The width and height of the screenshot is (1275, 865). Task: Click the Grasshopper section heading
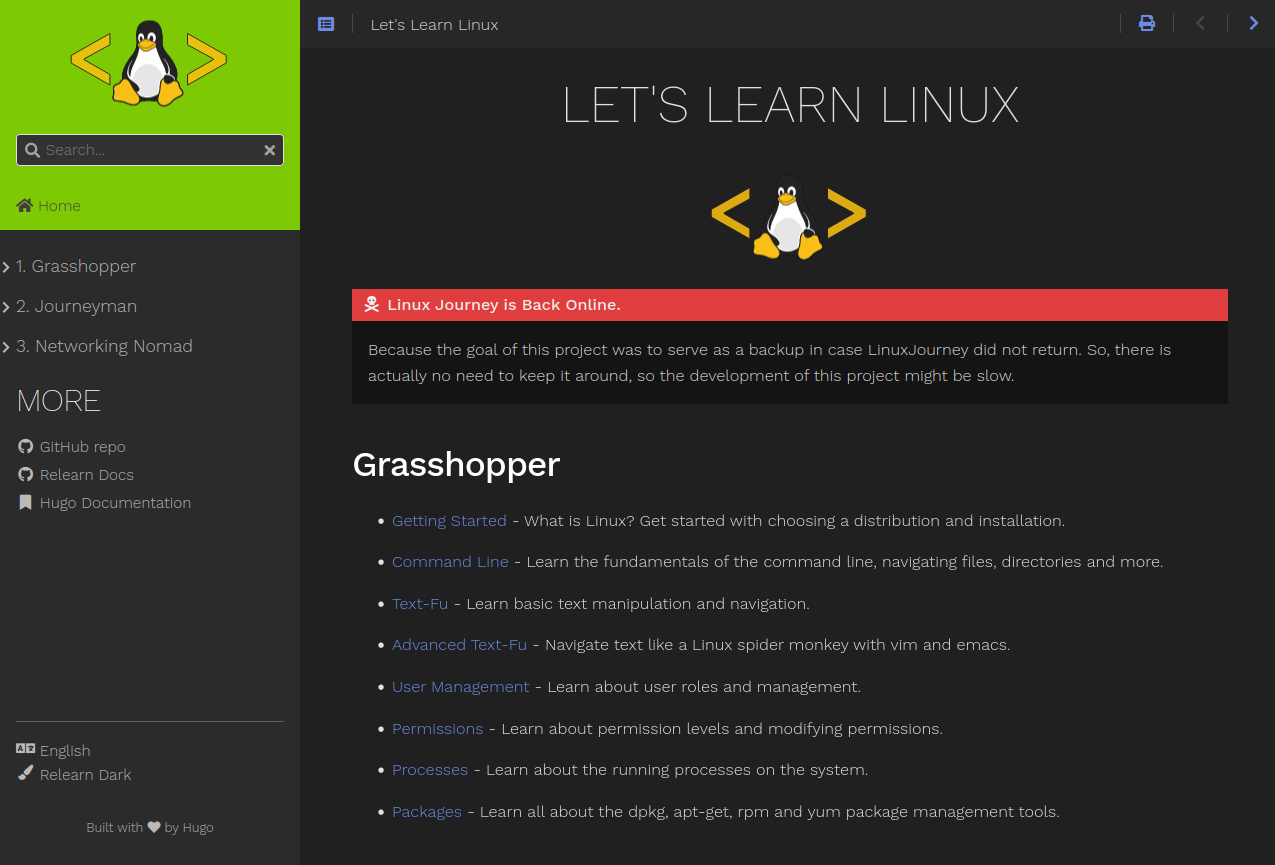[456, 465]
